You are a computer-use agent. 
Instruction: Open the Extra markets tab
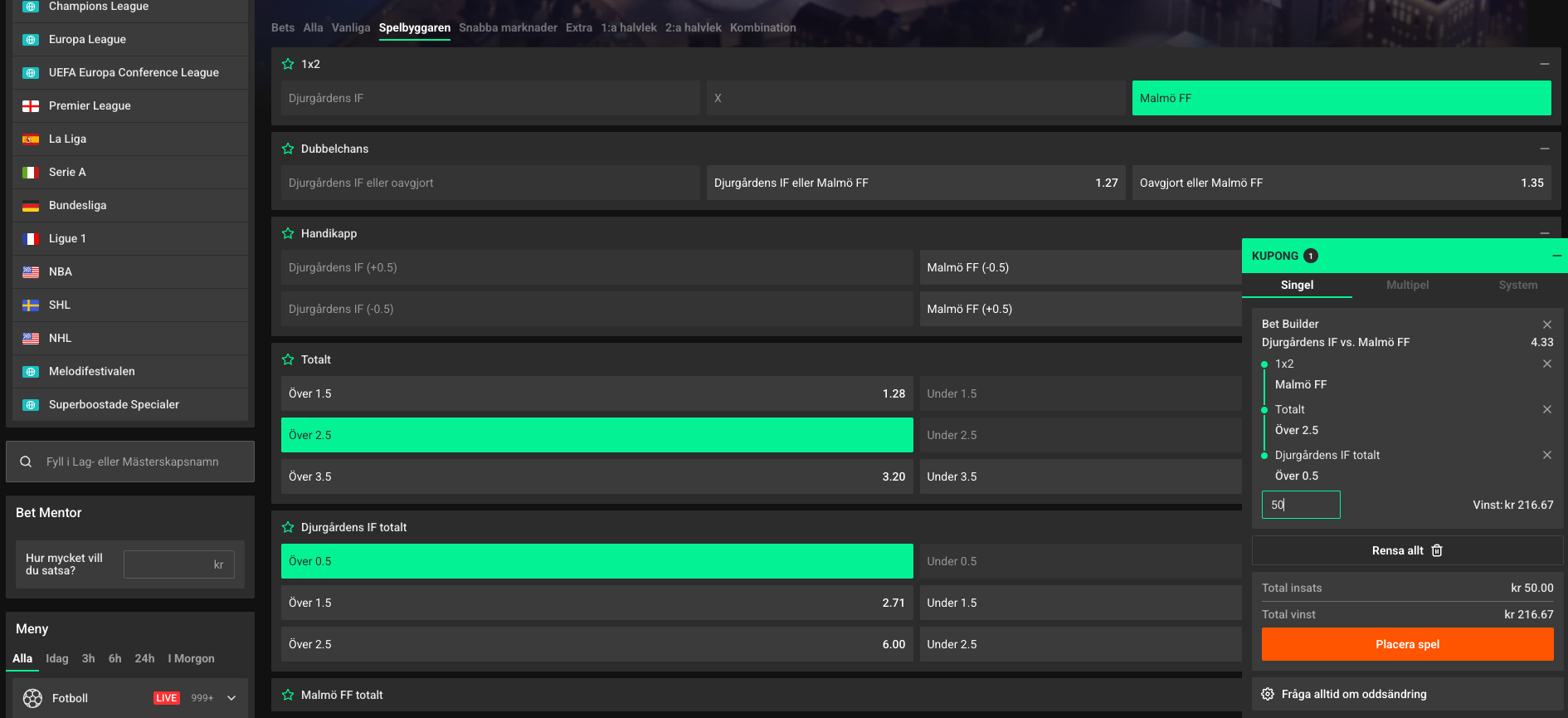579,27
